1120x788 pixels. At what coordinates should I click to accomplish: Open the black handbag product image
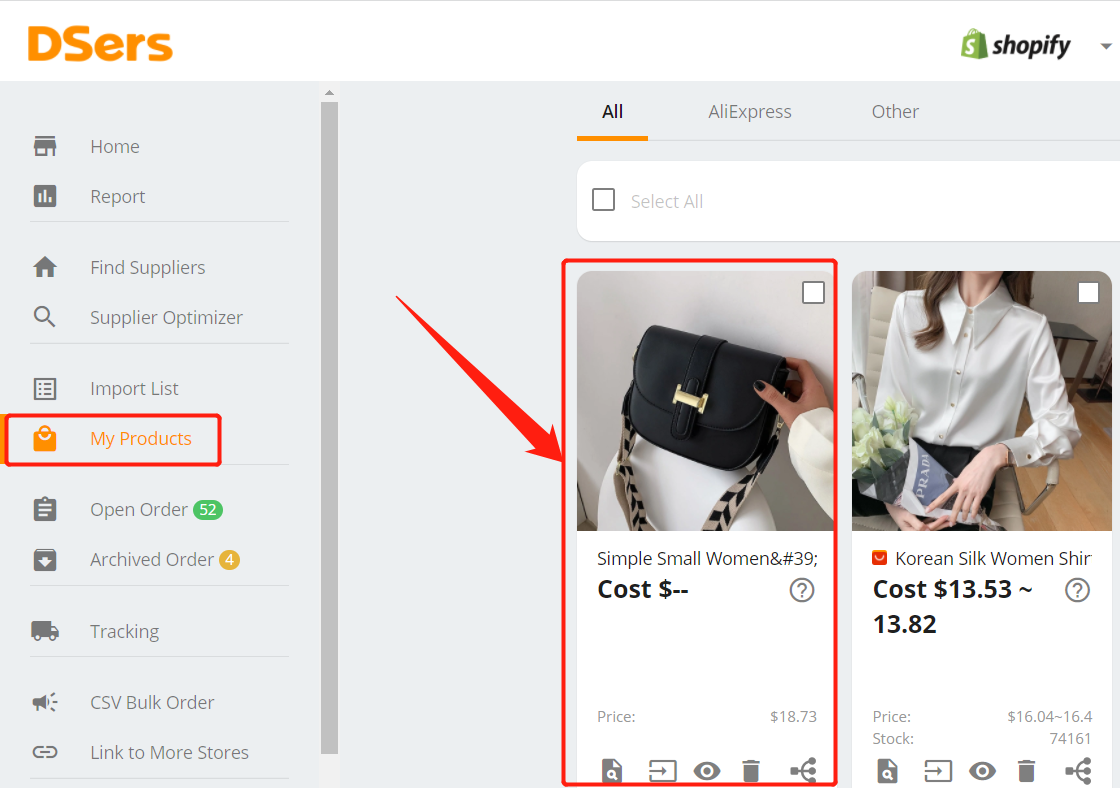(x=705, y=401)
